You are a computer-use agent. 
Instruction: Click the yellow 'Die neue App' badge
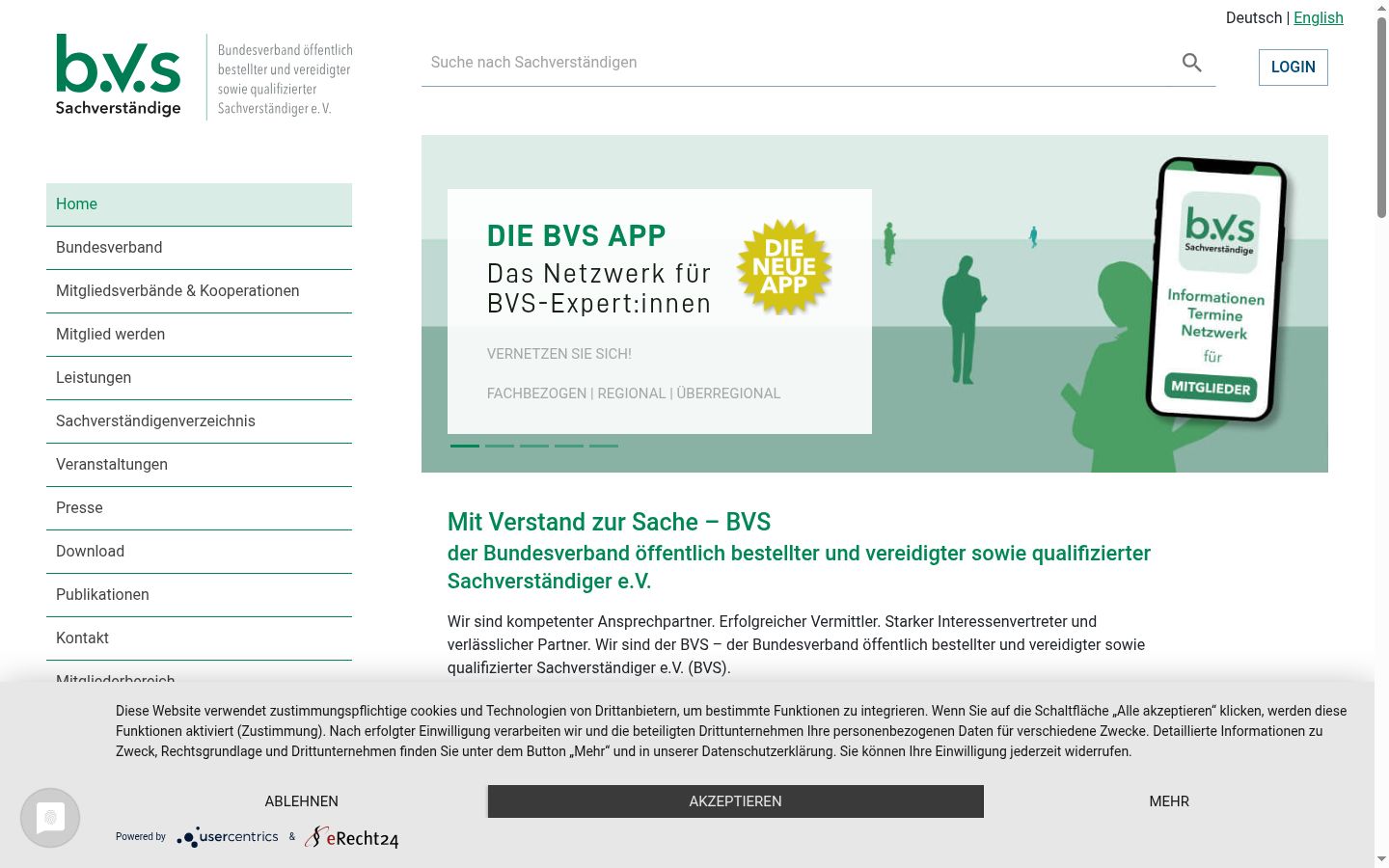(784, 267)
